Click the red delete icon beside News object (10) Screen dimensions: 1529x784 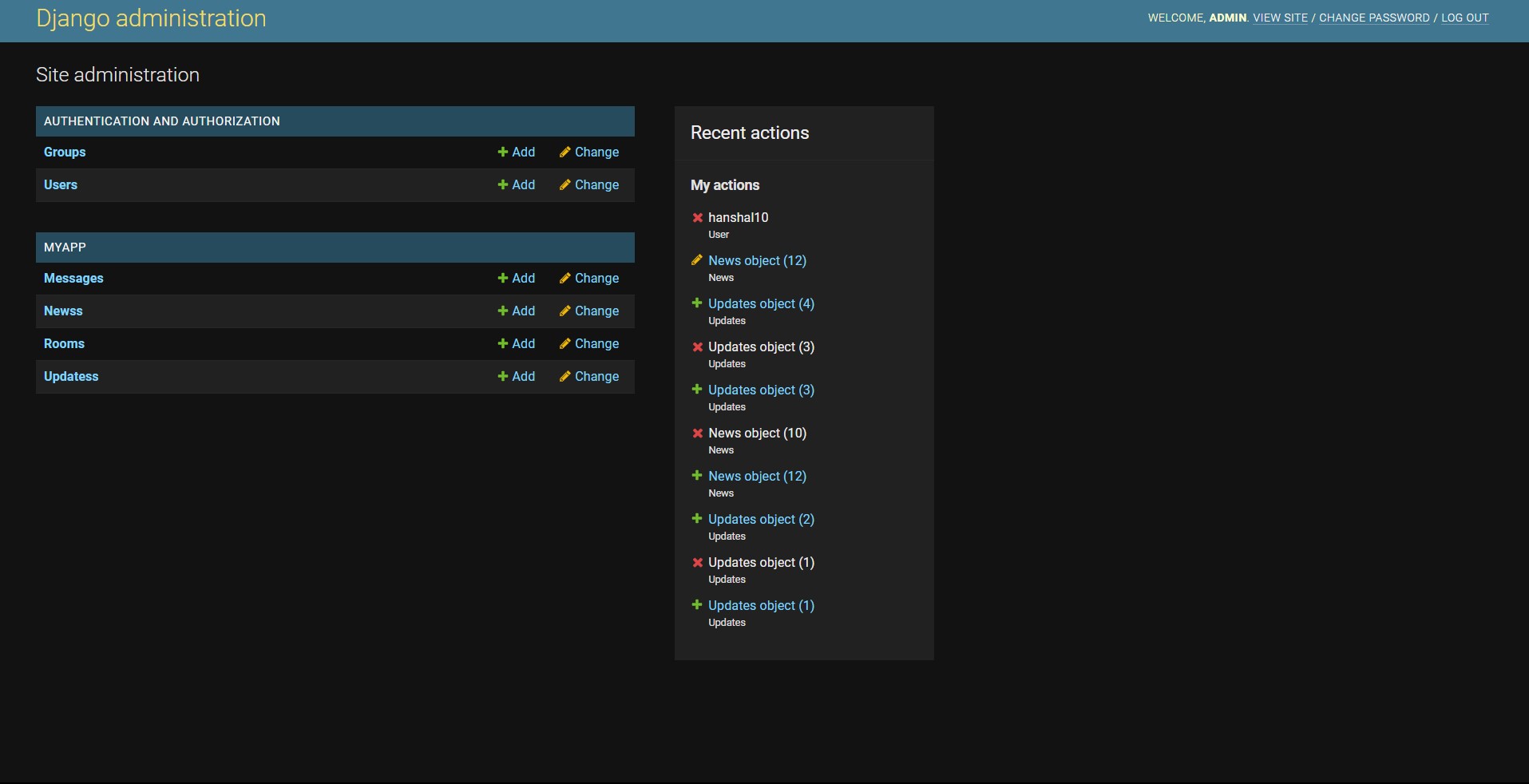697,433
